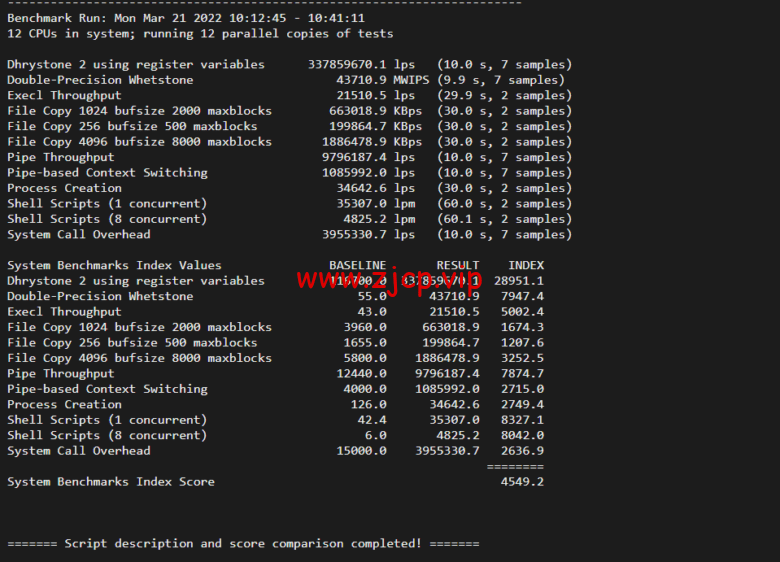Click Whetstone index 7947.4
780x562 pixels.
523,296
